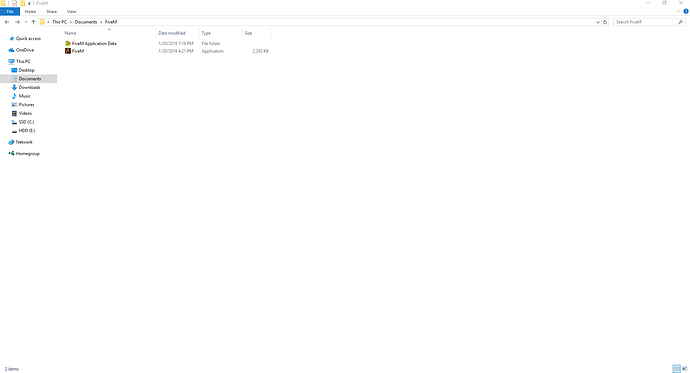The height and width of the screenshot is (373, 690).
Task: Select FiveM in address breadcrumb
Action: [111, 22]
